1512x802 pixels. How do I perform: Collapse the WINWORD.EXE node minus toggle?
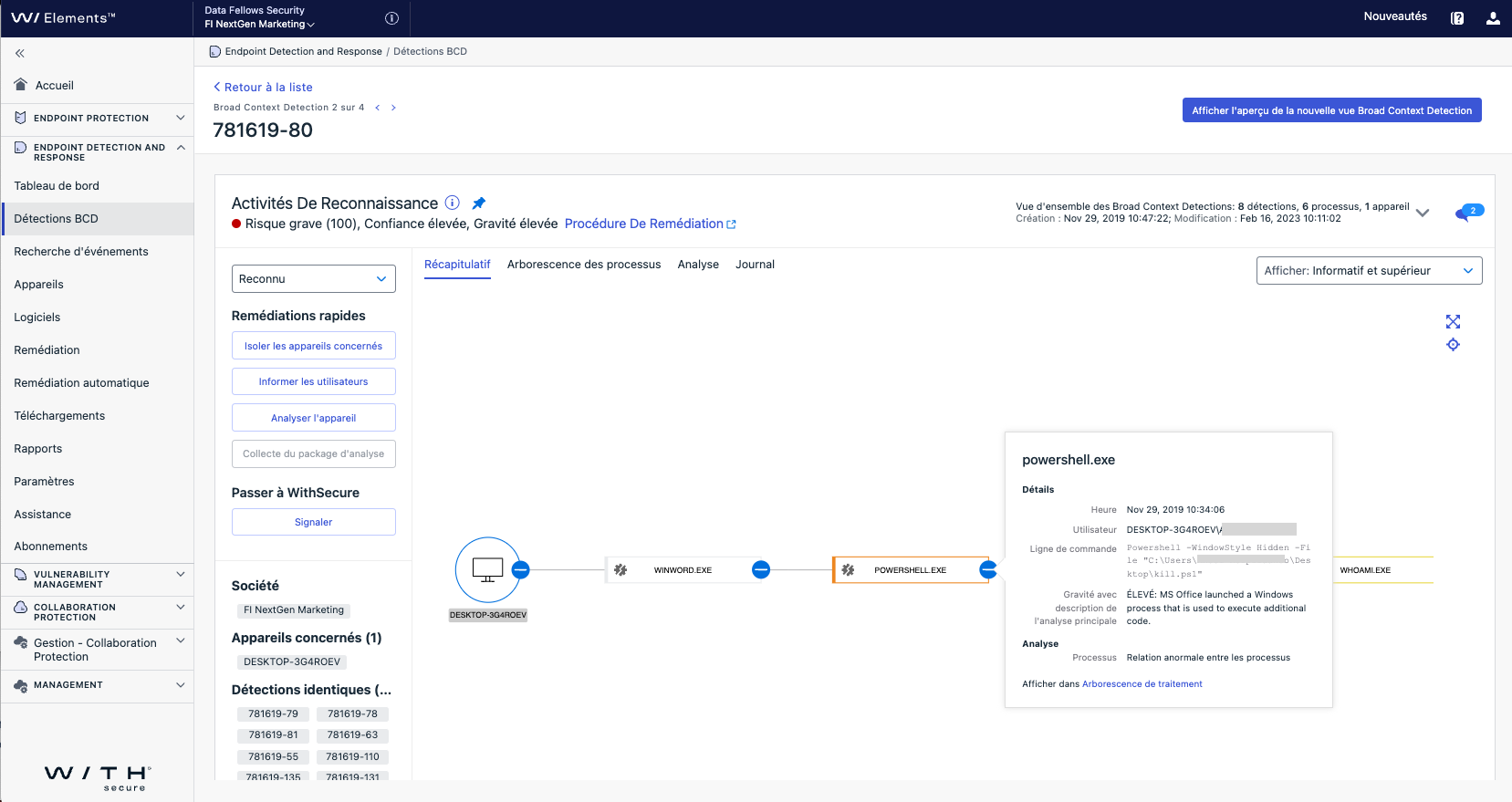click(760, 570)
